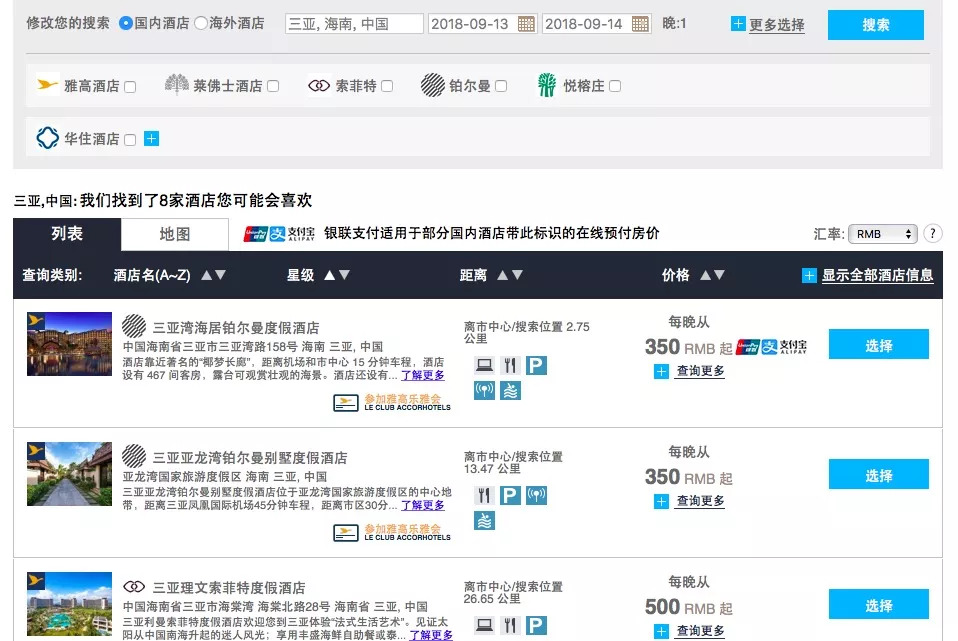Open thumbnail of 三亚湾海居铂尔曼度假酒店
This screenshot has width=958, height=641.
(x=70, y=344)
